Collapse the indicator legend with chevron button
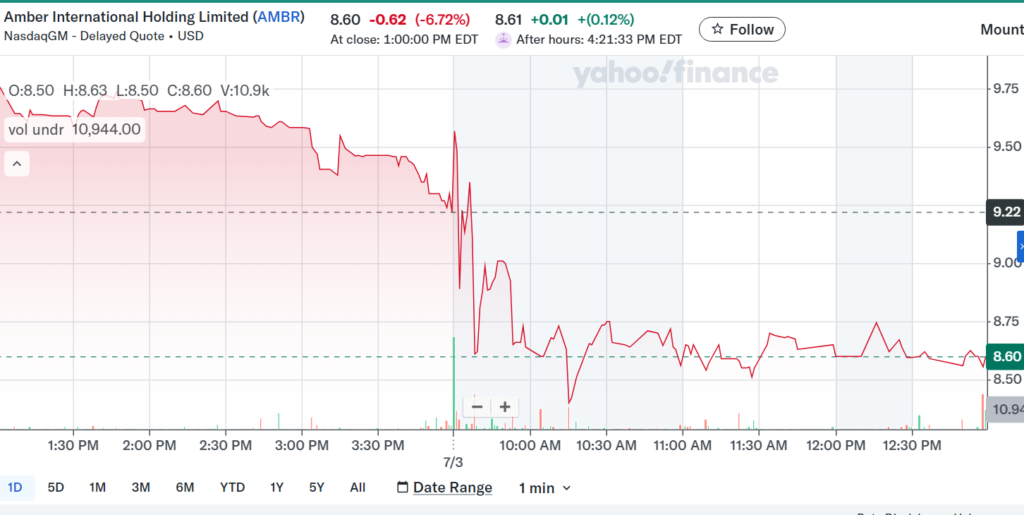This screenshot has width=1024, height=515. (16, 163)
